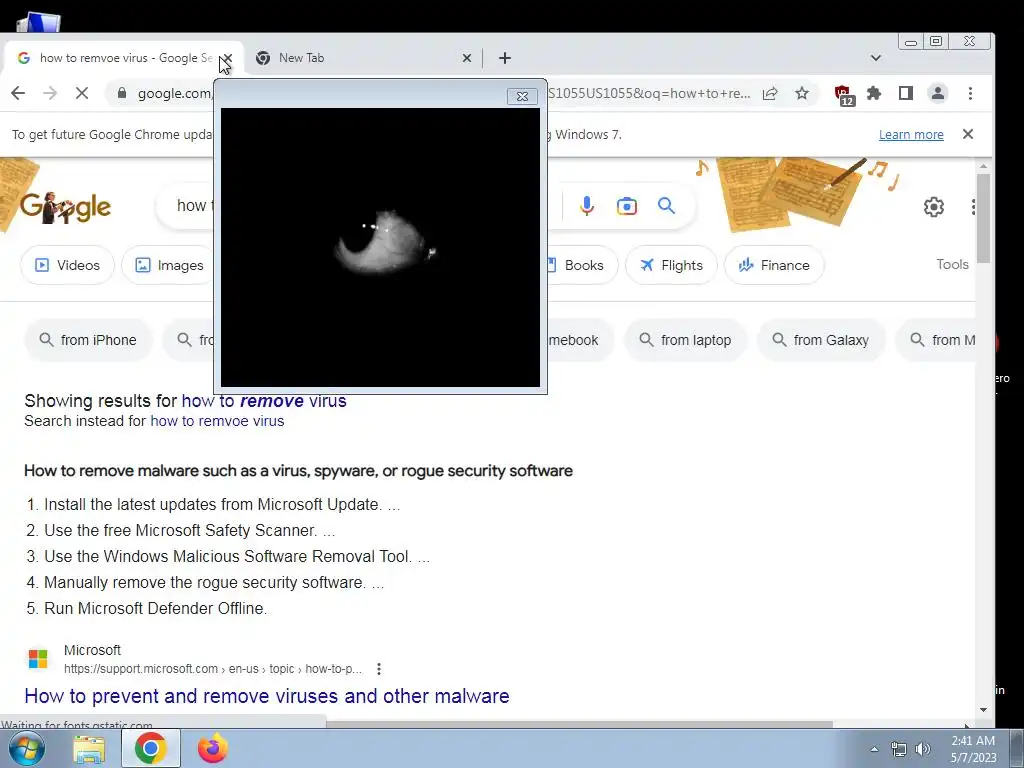Screen dimensions: 1024x768
Task: Filter results by Finance
Action: click(x=774, y=265)
